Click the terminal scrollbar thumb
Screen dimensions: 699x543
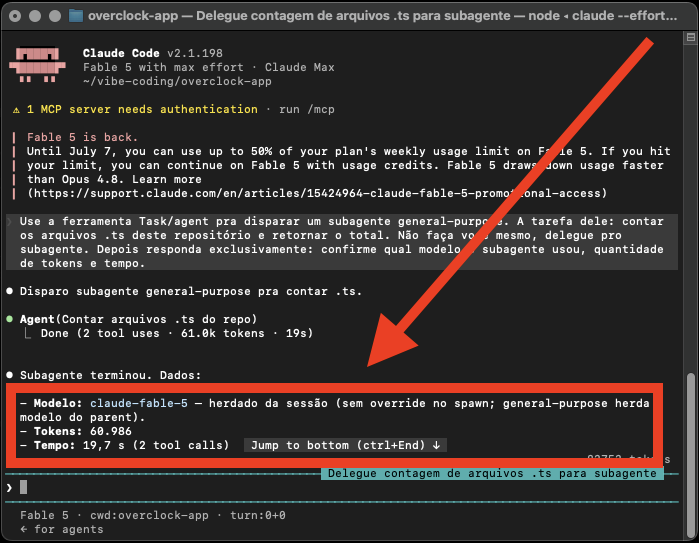pos(691,455)
